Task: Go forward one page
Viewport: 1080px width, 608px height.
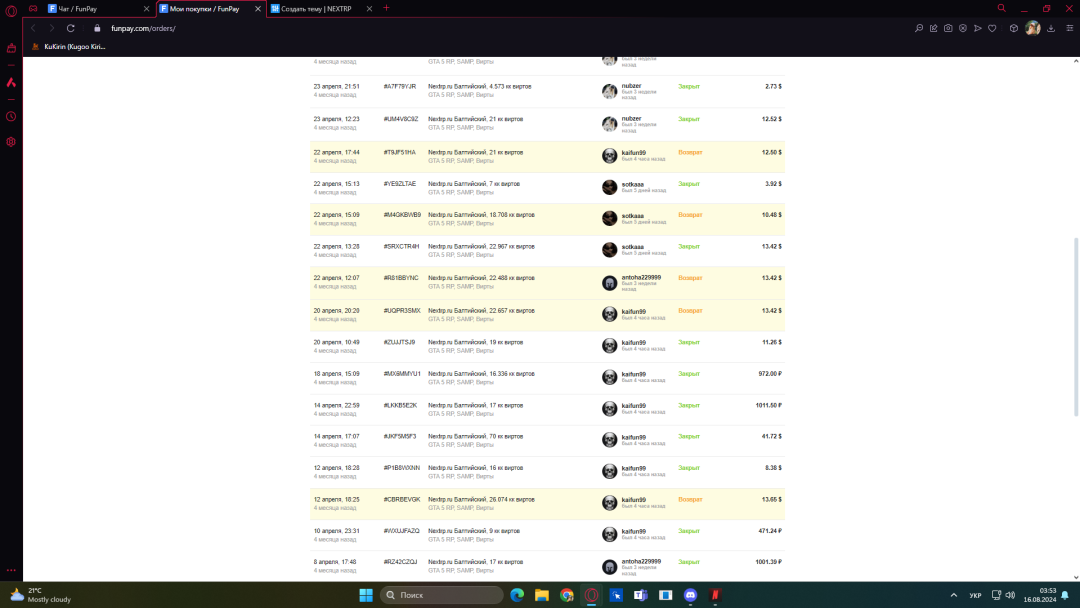Action: tap(51, 28)
